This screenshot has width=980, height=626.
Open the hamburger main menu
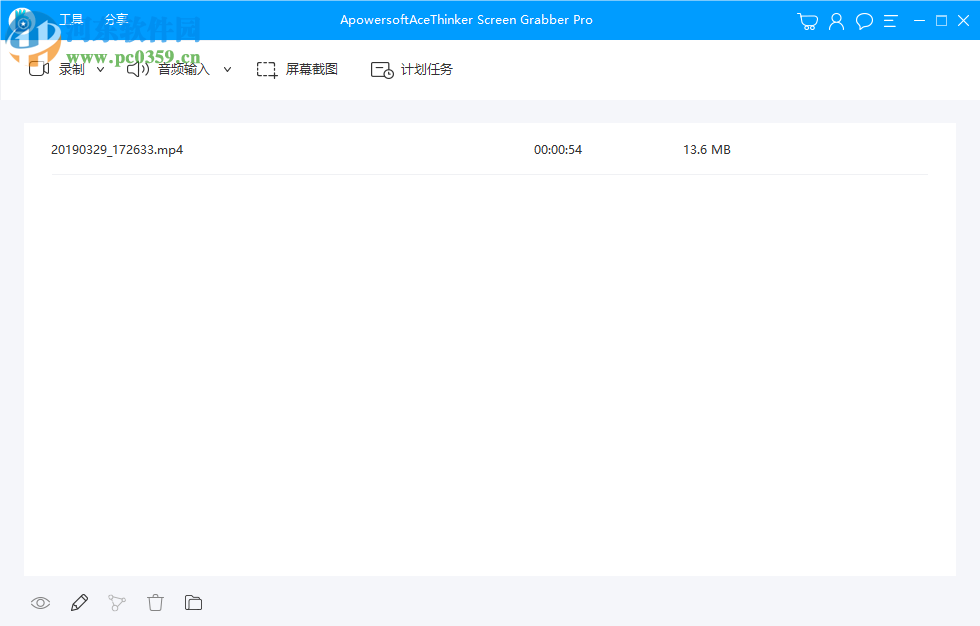coord(890,20)
